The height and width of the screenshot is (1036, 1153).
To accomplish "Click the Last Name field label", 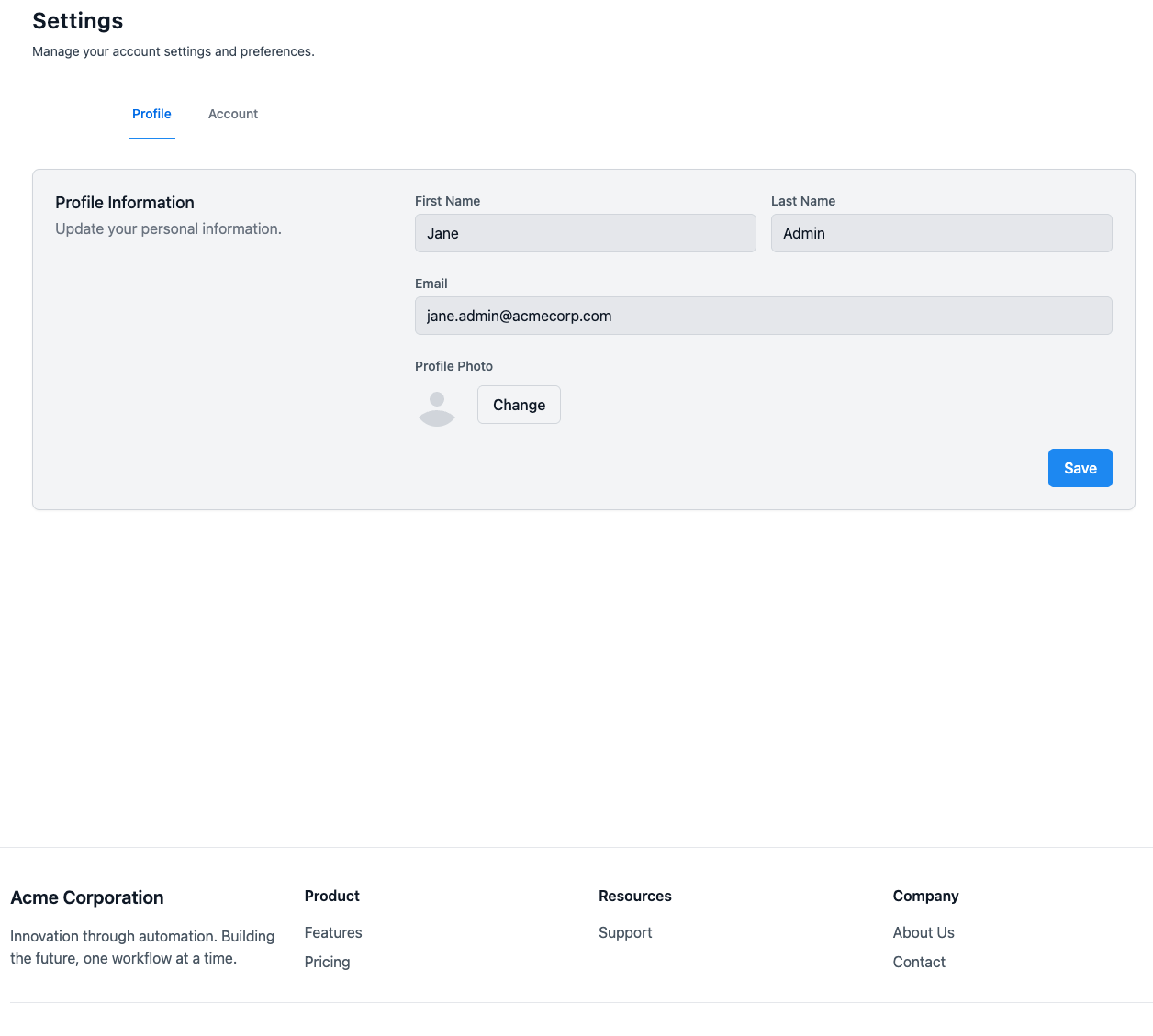I will coord(803,201).
